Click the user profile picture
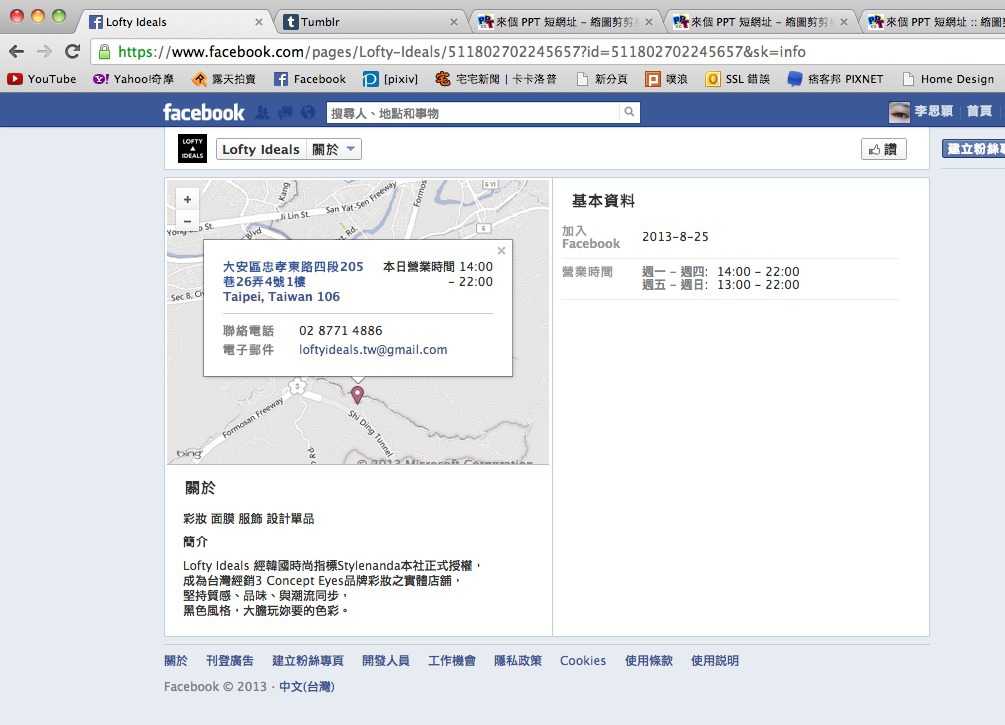This screenshot has width=1005, height=725. click(x=899, y=112)
